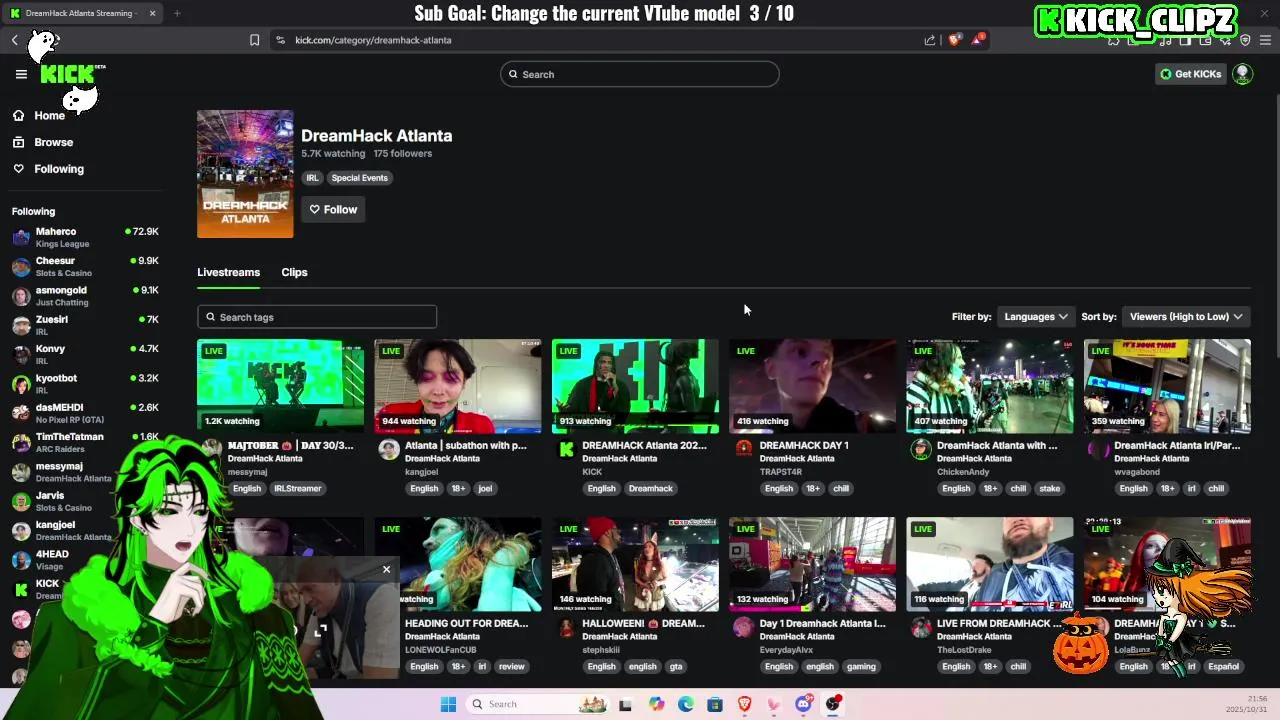Close the DreamHack Atlanta browser tab
The image size is (1280, 720).
tap(152, 13)
